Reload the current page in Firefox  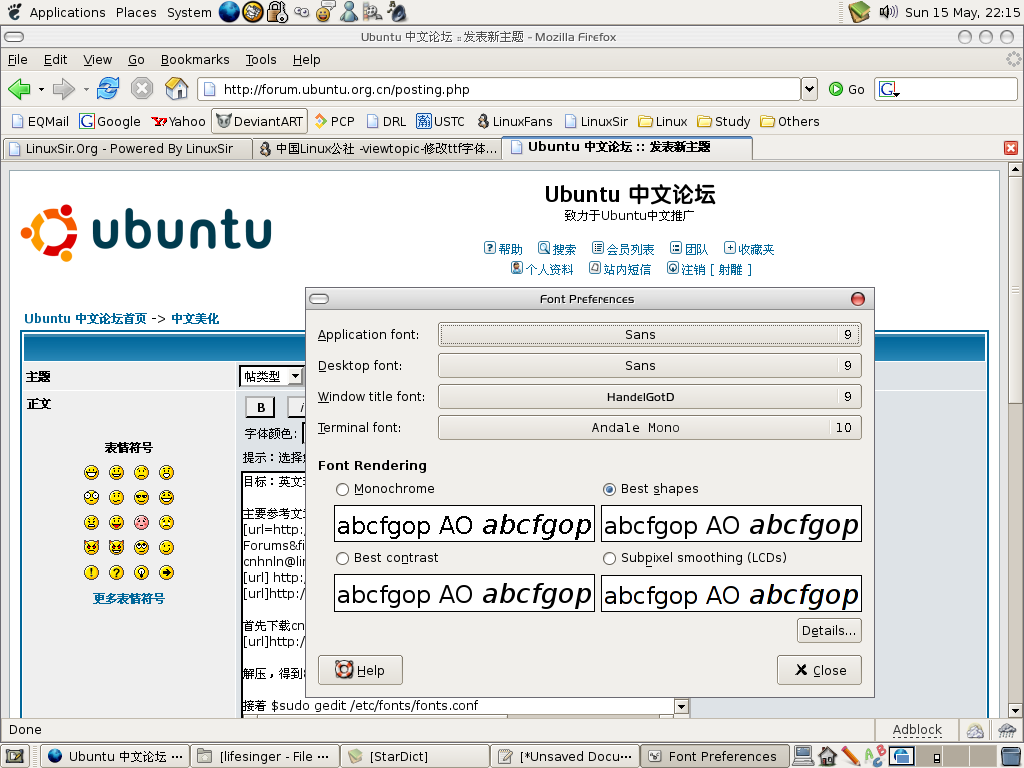coord(108,89)
